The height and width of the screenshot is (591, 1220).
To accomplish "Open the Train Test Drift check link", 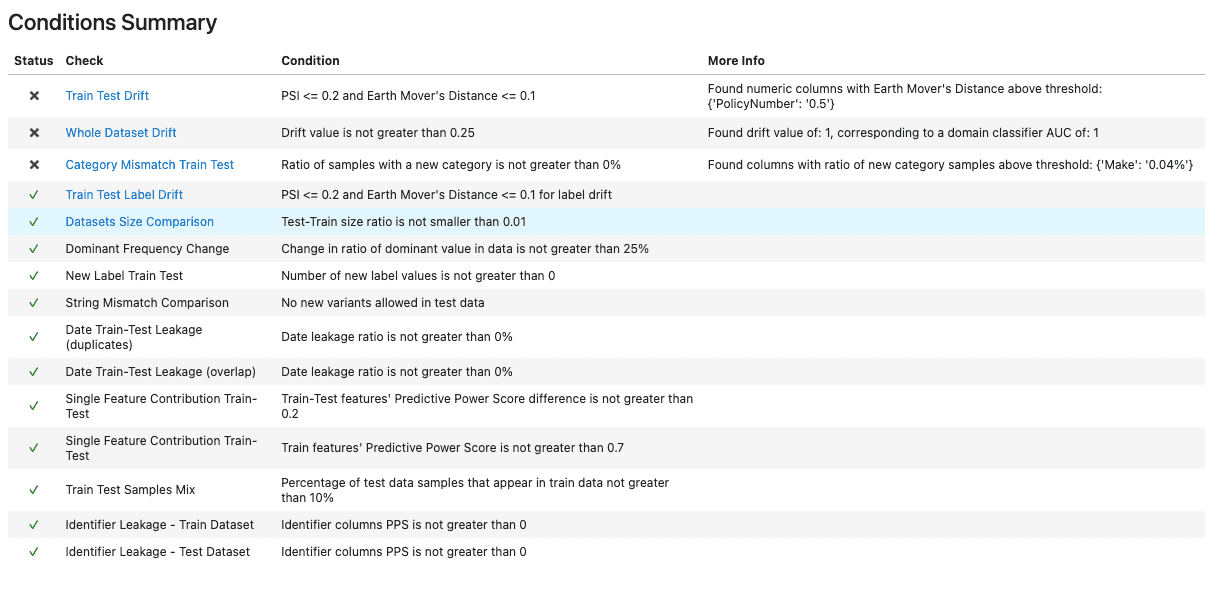I will tap(107, 96).
